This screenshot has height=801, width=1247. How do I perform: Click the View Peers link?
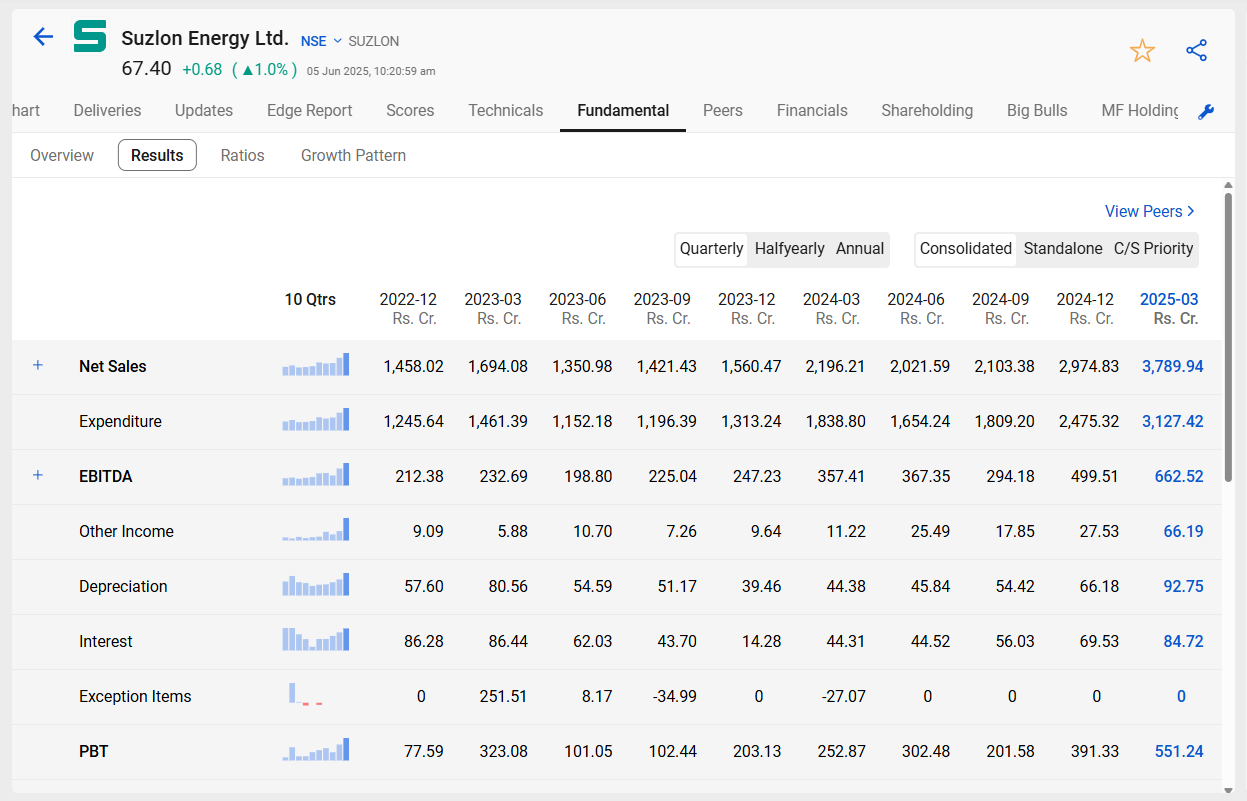click(1150, 211)
